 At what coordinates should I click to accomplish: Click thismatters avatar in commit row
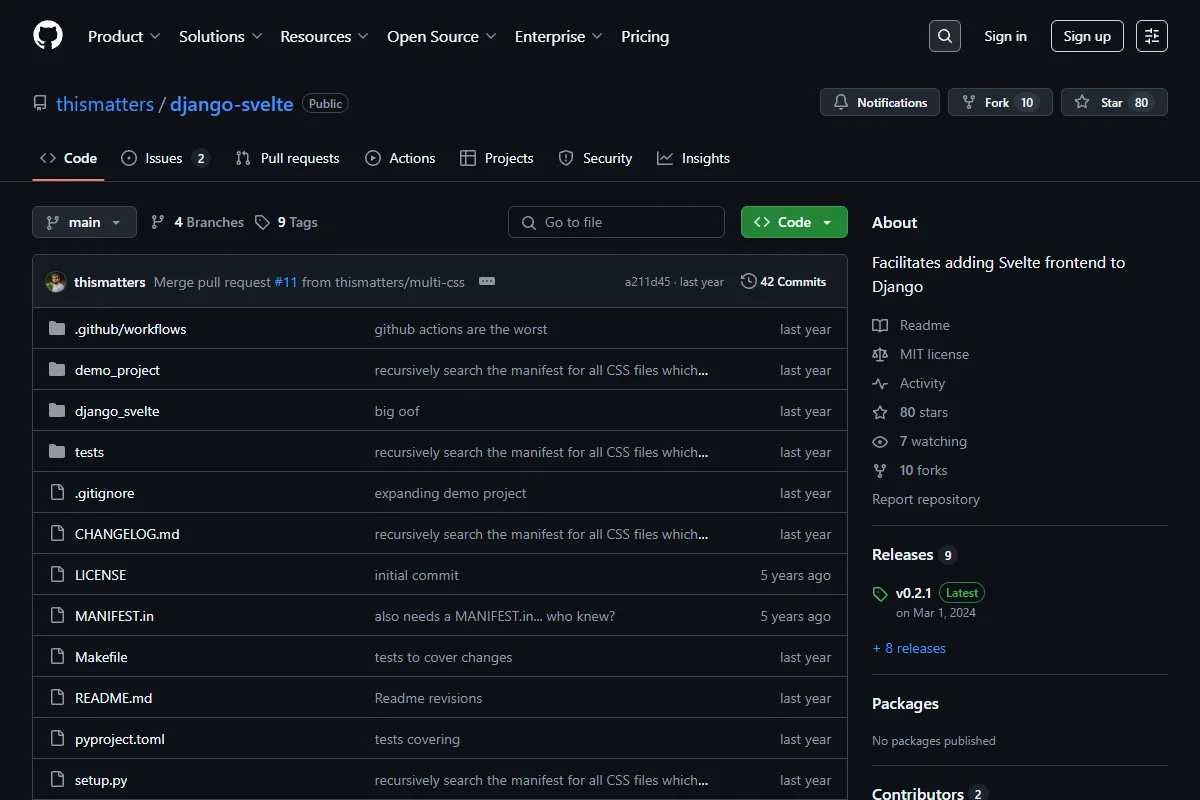(x=56, y=282)
